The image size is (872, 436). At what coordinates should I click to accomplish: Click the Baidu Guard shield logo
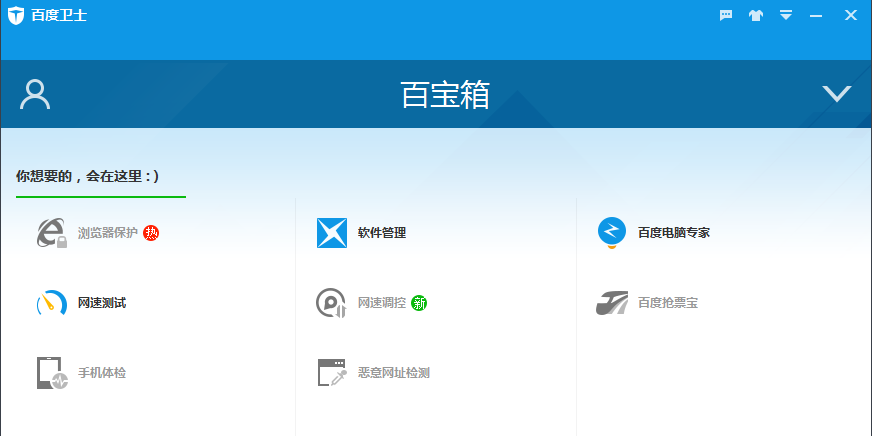click(x=16, y=16)
